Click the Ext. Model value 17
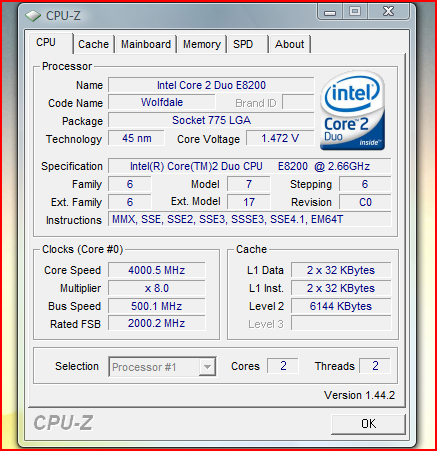Viewport: 437px width, 451px height. point(249,202)
